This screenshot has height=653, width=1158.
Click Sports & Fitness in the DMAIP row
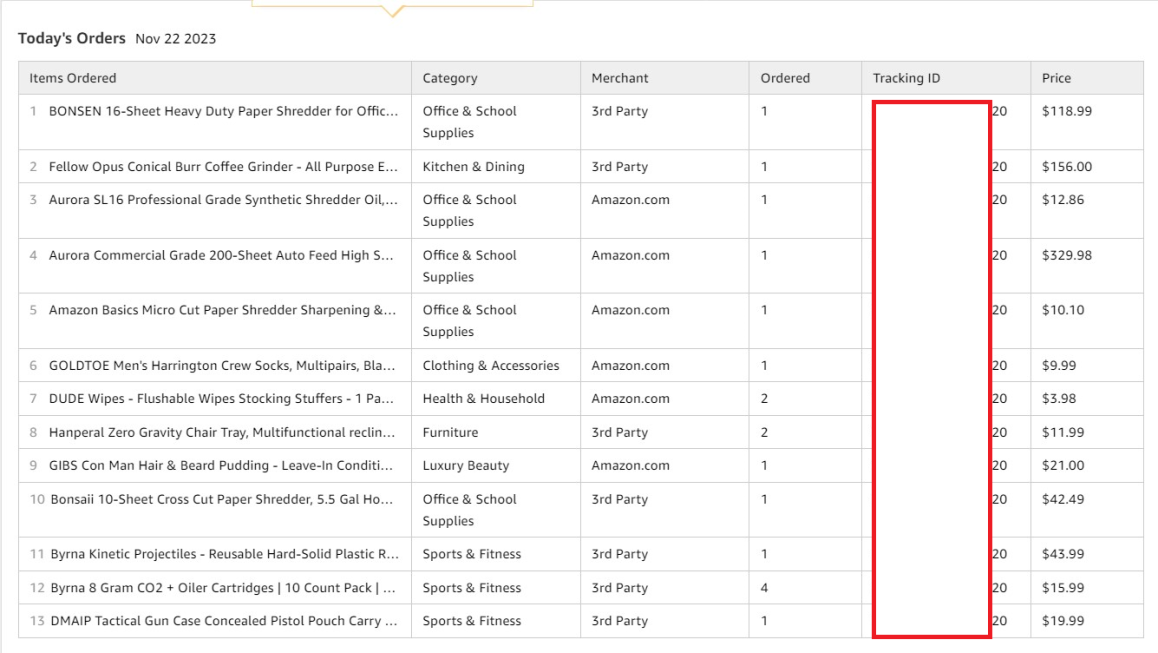(x=472, y=621)
